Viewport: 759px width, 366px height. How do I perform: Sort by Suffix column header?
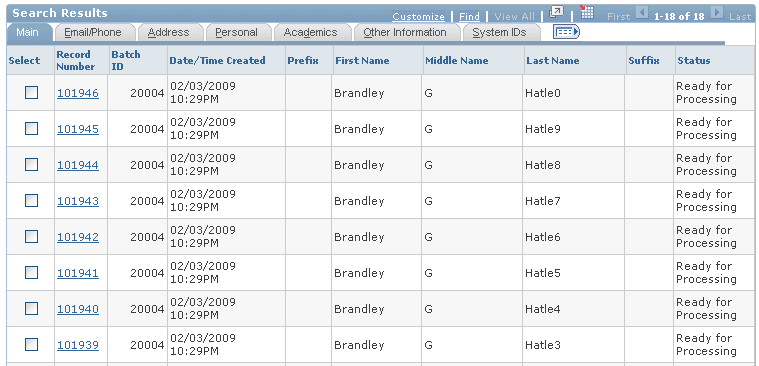[644, 61]
